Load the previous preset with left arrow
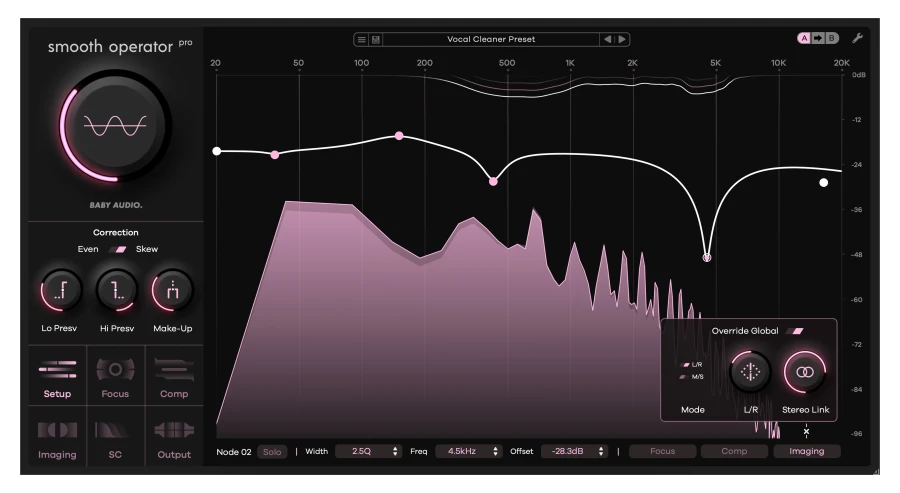The width and height of the screenshot is (900, 493). 607,40
